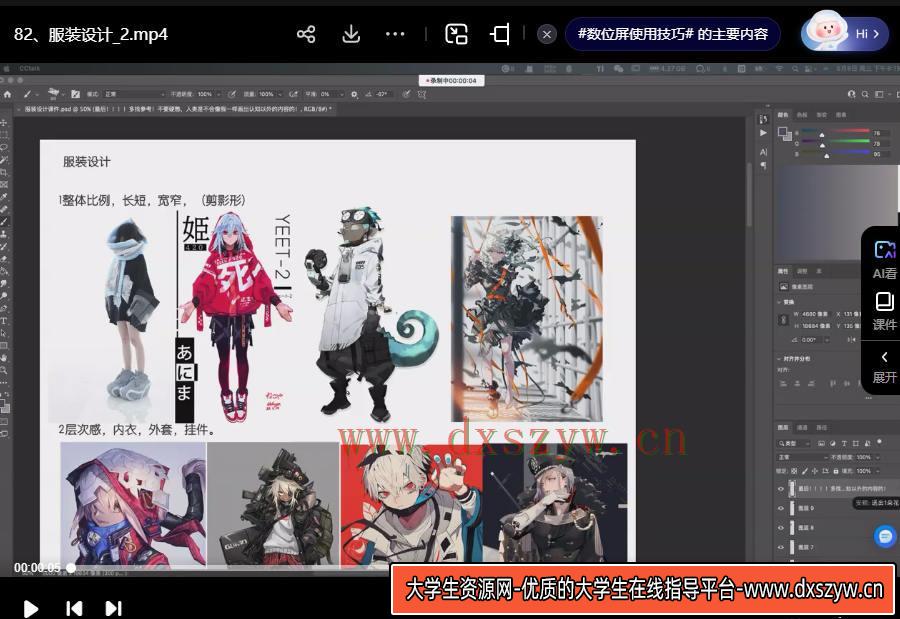Open the AI看 side panel
900x619 pixels.
point(884,260)
